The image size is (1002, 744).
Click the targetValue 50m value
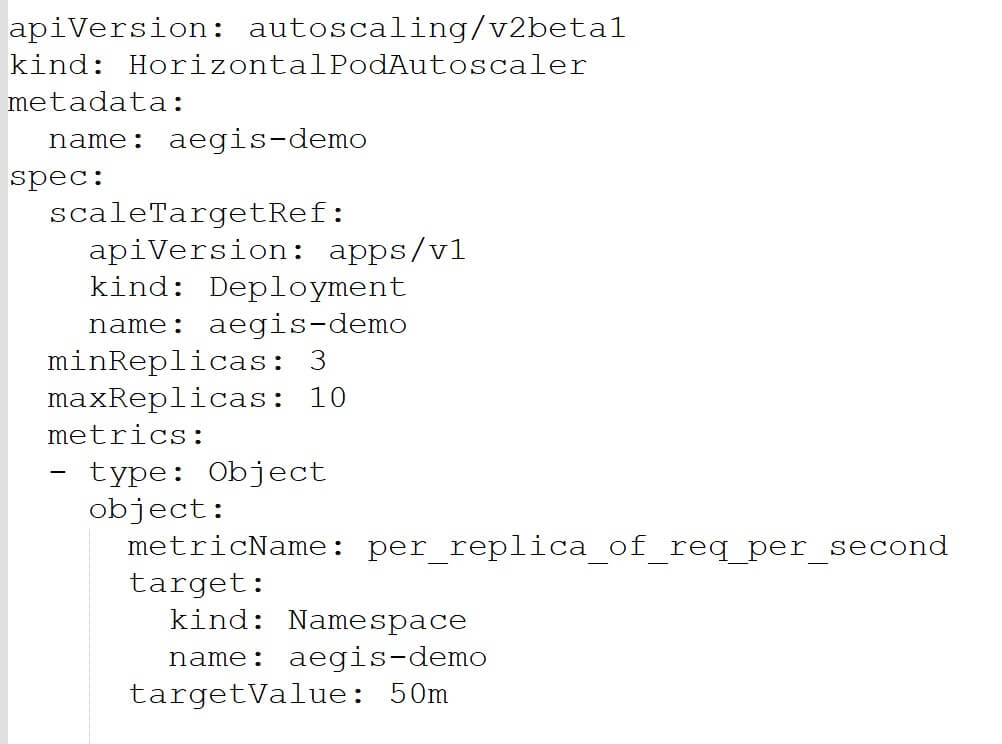tap(418, 694)
